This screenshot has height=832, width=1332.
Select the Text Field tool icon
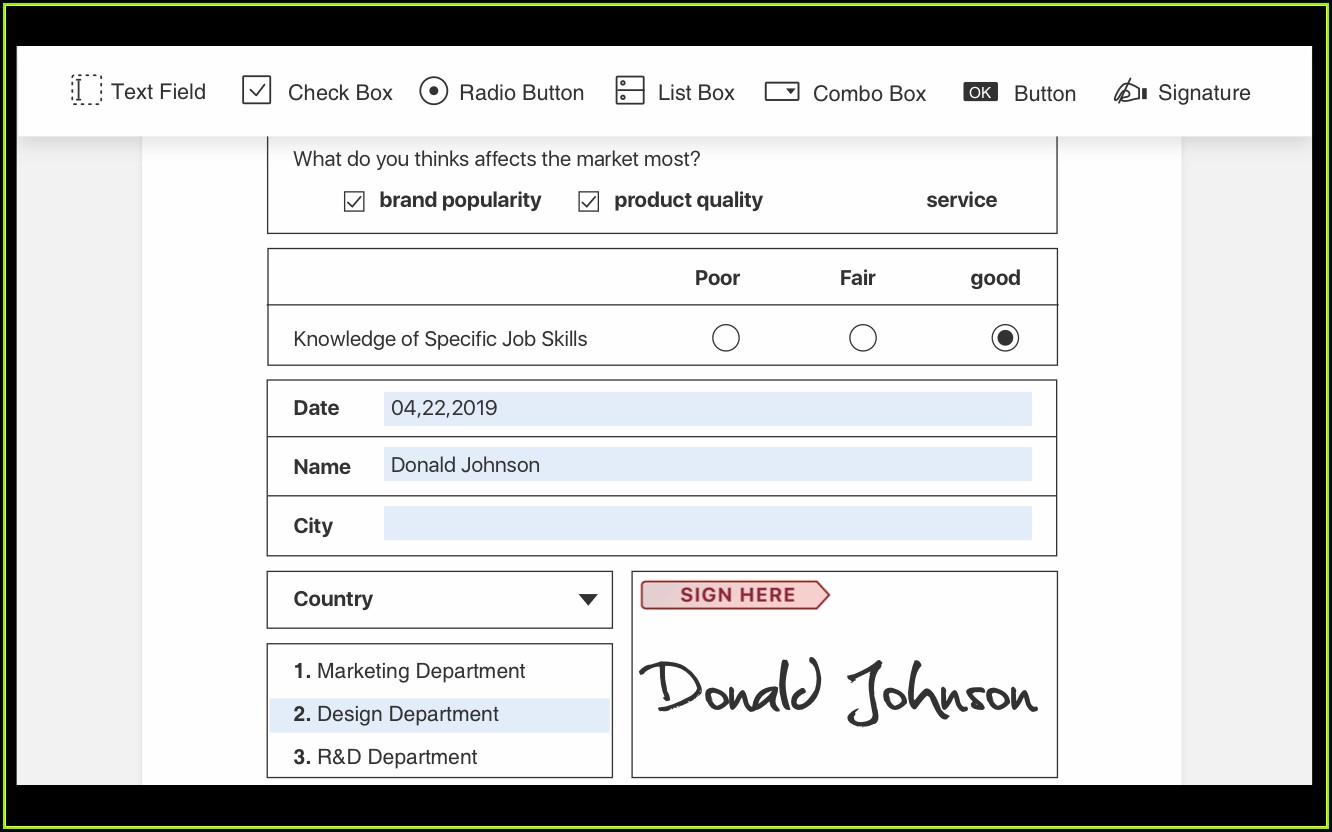[87, 91]
